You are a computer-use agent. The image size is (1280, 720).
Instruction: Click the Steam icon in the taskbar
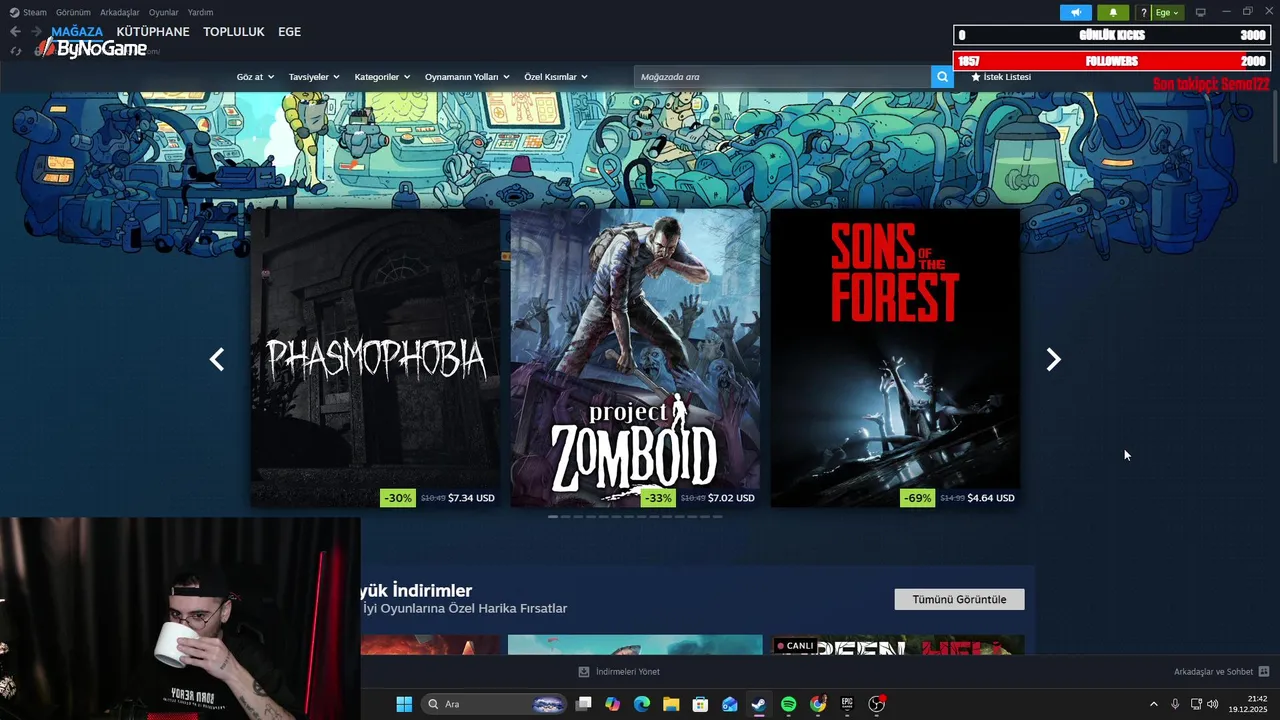pos(759,704)
